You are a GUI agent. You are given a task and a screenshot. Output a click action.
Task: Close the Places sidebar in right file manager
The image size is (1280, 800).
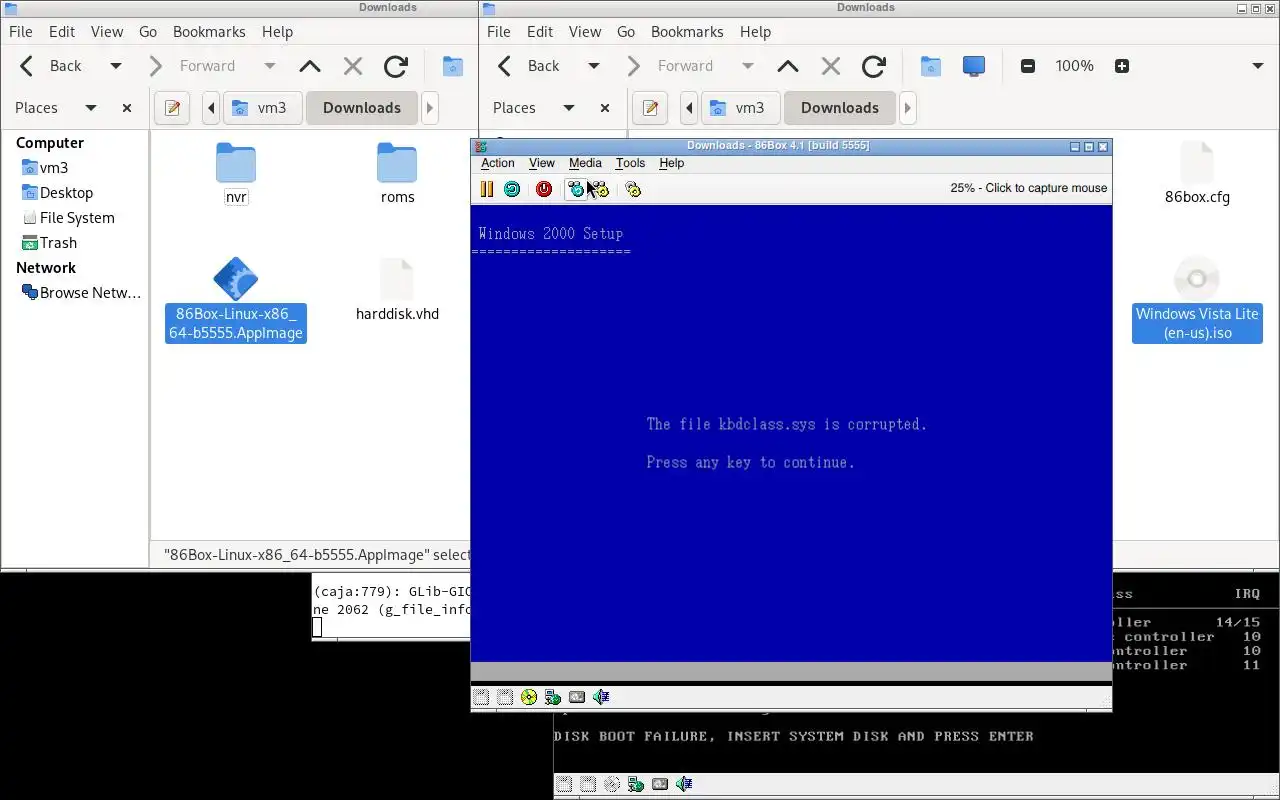605,108
